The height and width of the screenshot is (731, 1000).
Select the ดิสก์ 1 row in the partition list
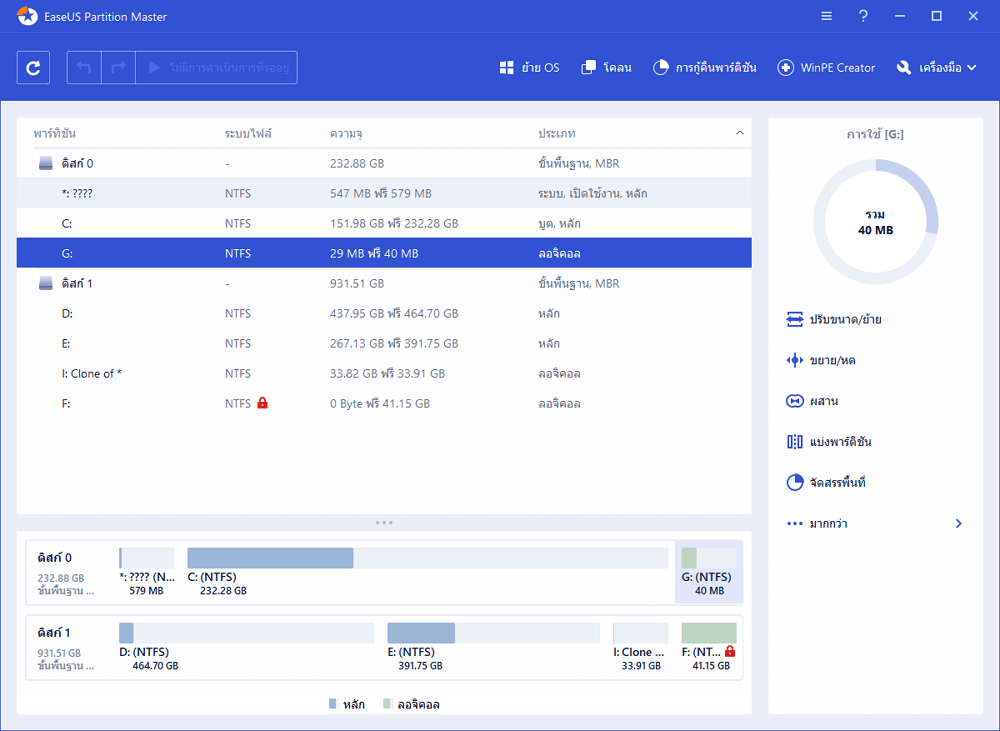click(384, 283)
